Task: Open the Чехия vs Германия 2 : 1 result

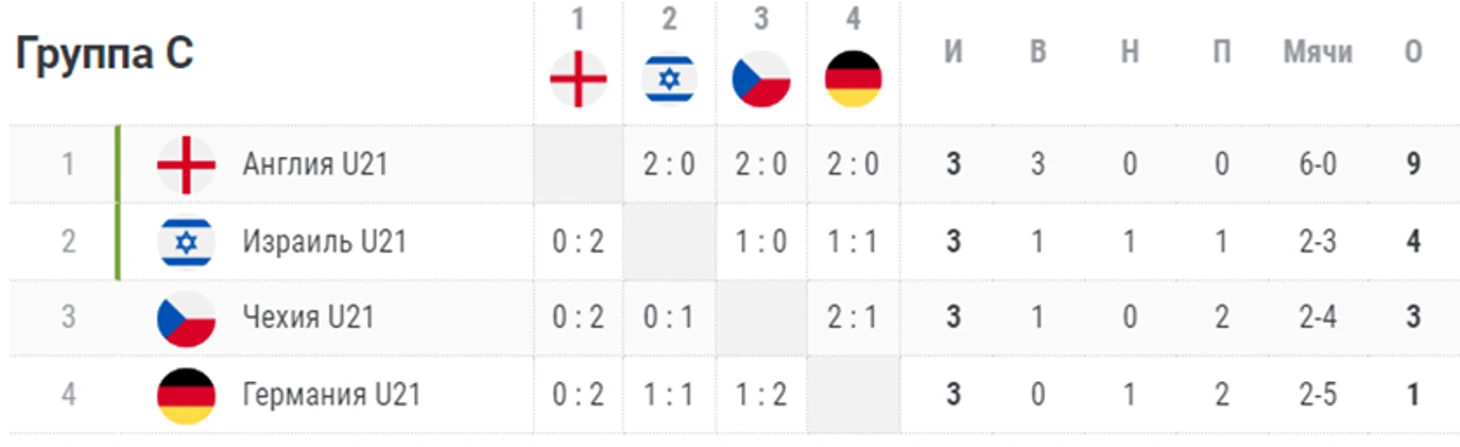Action: click(852, 318)
